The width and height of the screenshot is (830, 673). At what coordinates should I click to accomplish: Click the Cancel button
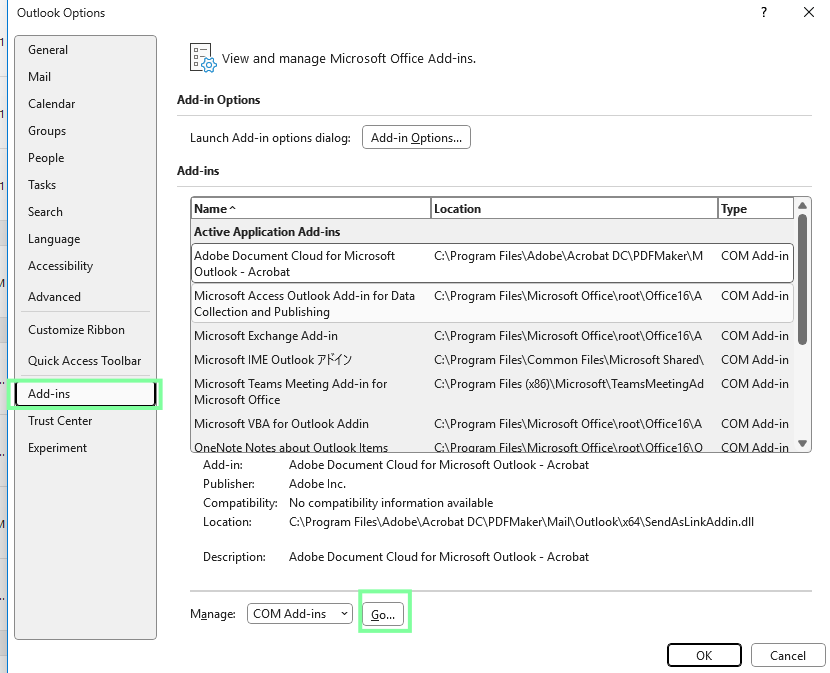pyautogui.click(x=788, y=656)
